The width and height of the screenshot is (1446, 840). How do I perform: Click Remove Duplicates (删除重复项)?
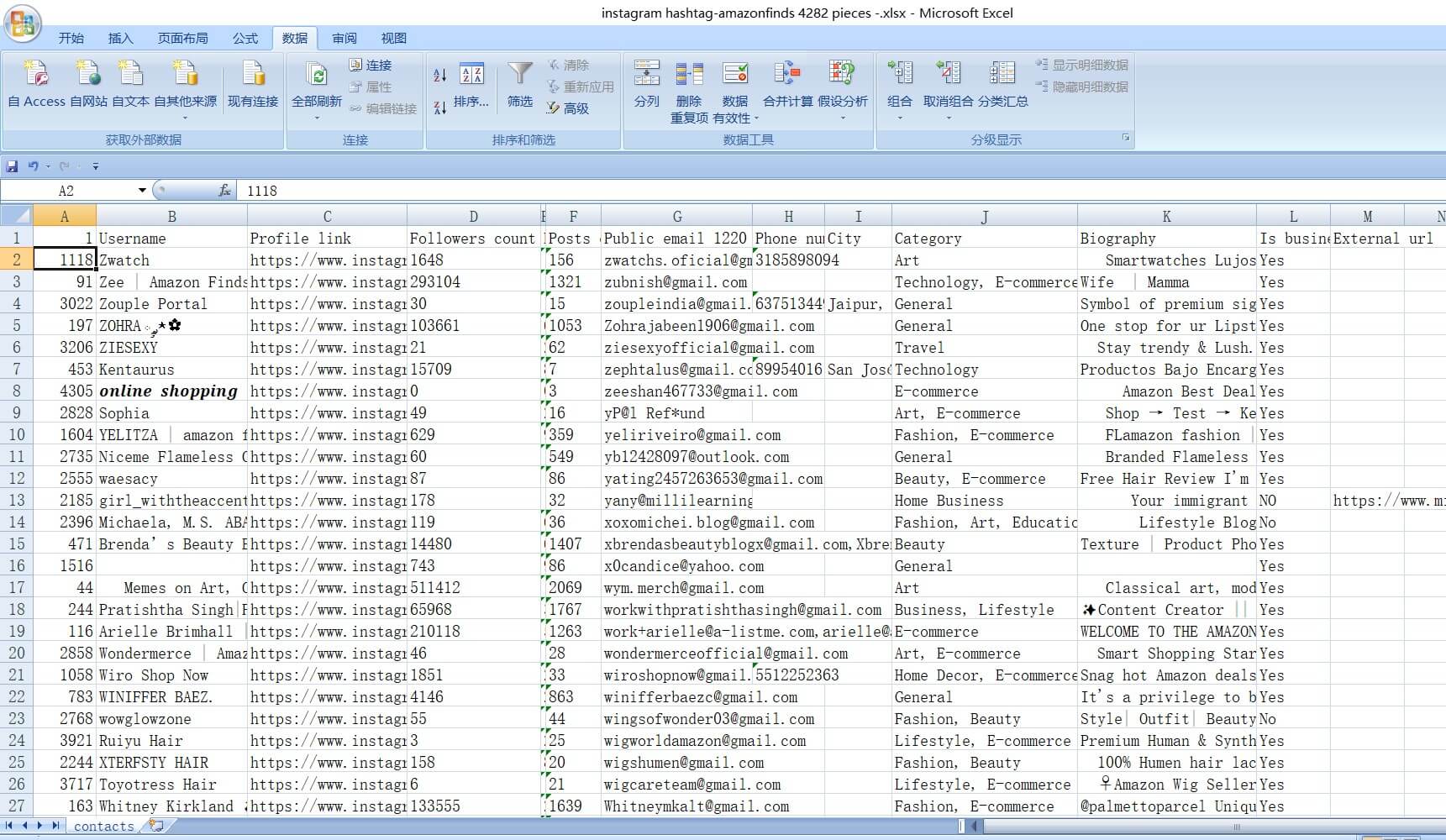[x=689, y=92]
